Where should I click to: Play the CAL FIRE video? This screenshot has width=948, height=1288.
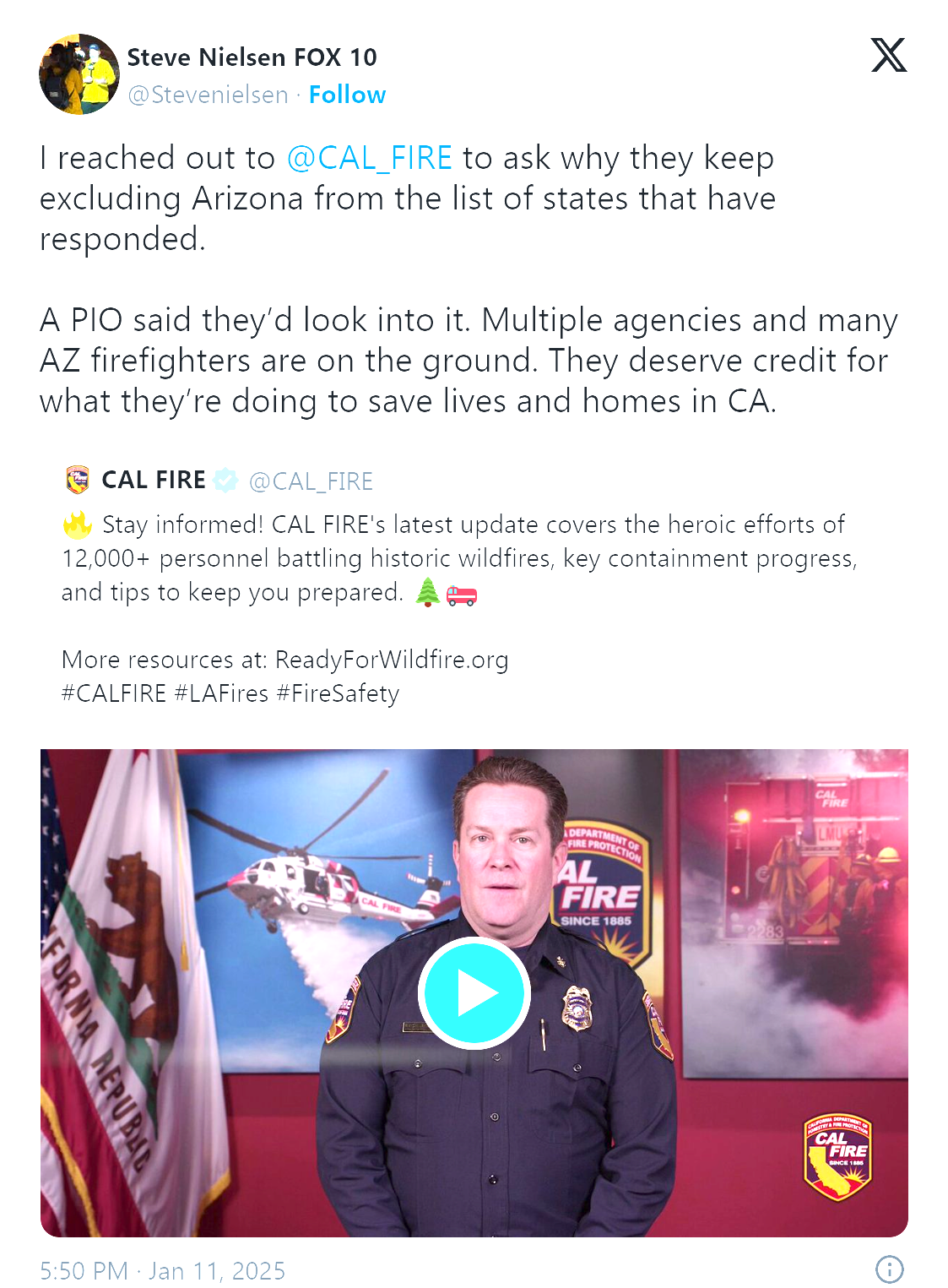pos(474,993)
